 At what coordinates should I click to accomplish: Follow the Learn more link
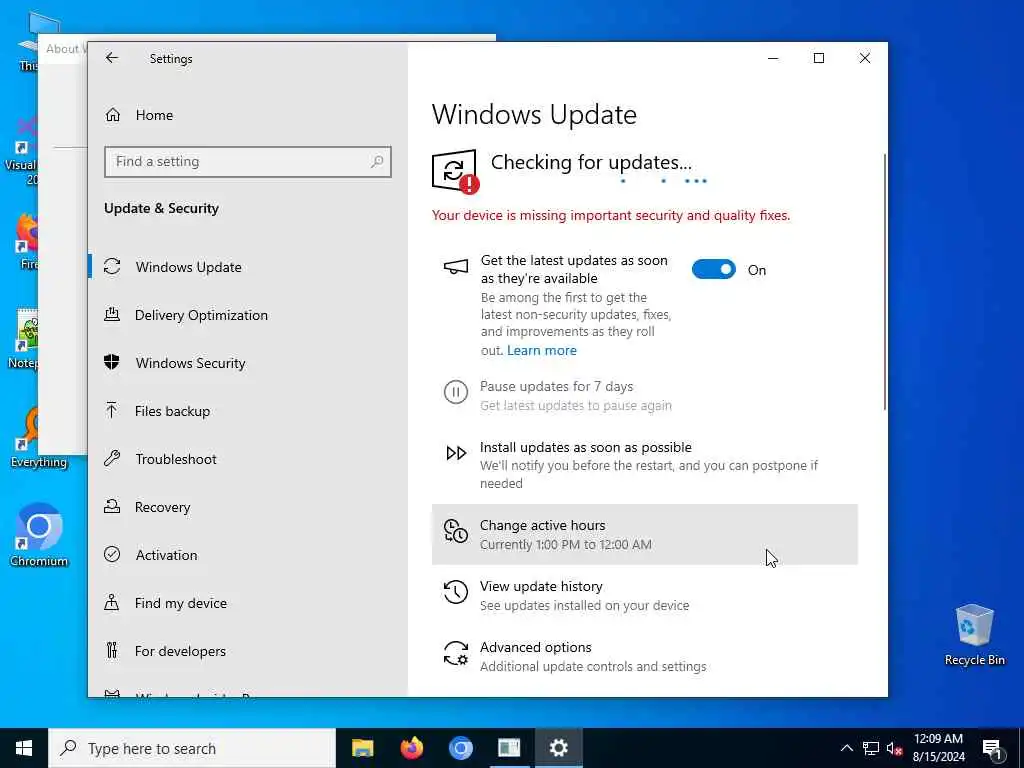tap(541, 351)
